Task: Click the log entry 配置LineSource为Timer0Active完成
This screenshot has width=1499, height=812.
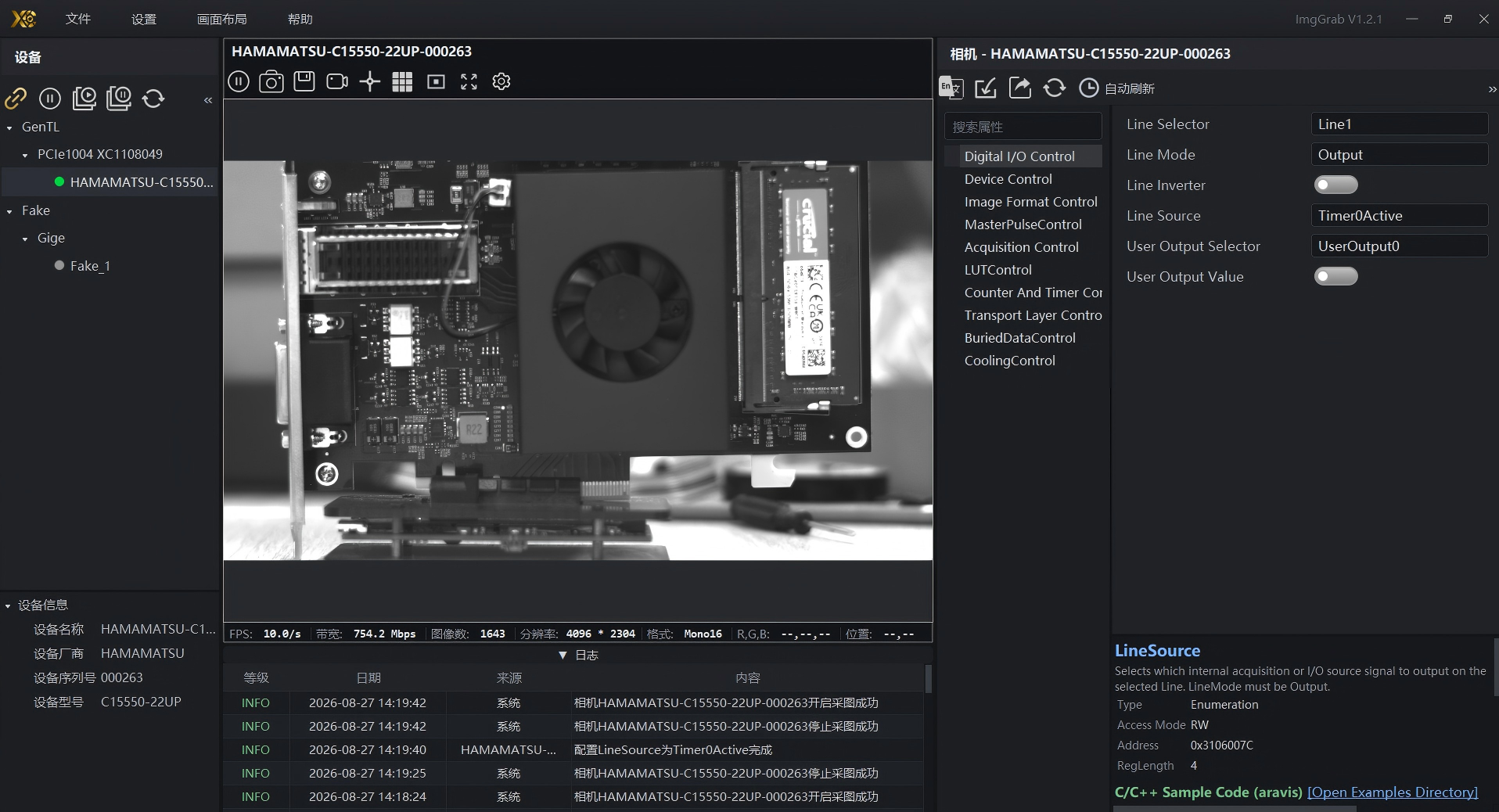Action: pyautogui.click(x=673, y=749)
